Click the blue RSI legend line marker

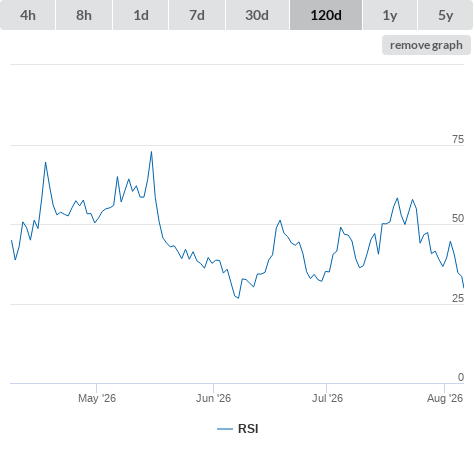225,429
